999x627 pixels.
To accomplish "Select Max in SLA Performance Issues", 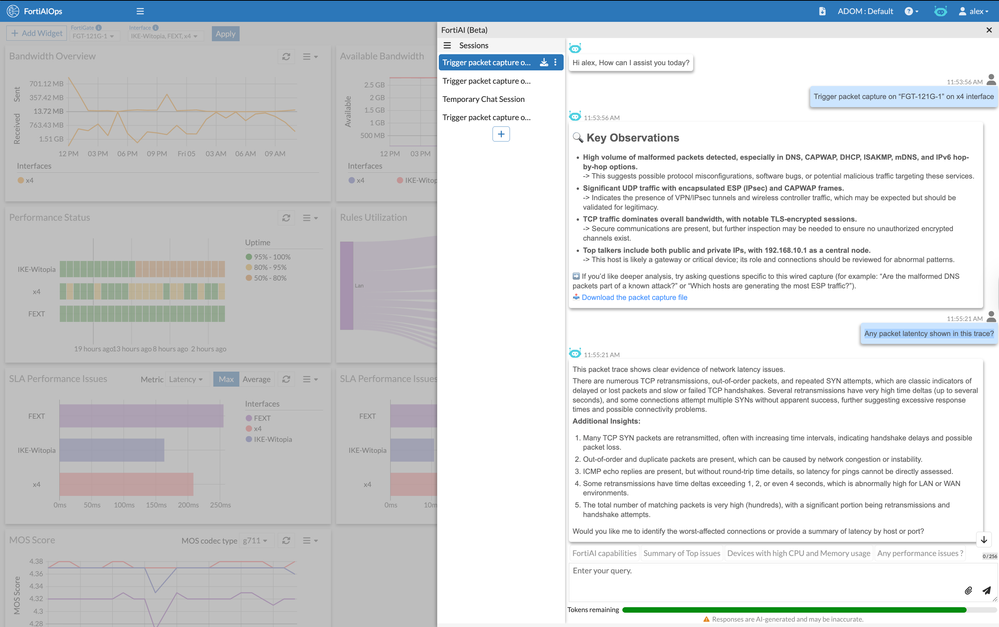I will point(226,379).
